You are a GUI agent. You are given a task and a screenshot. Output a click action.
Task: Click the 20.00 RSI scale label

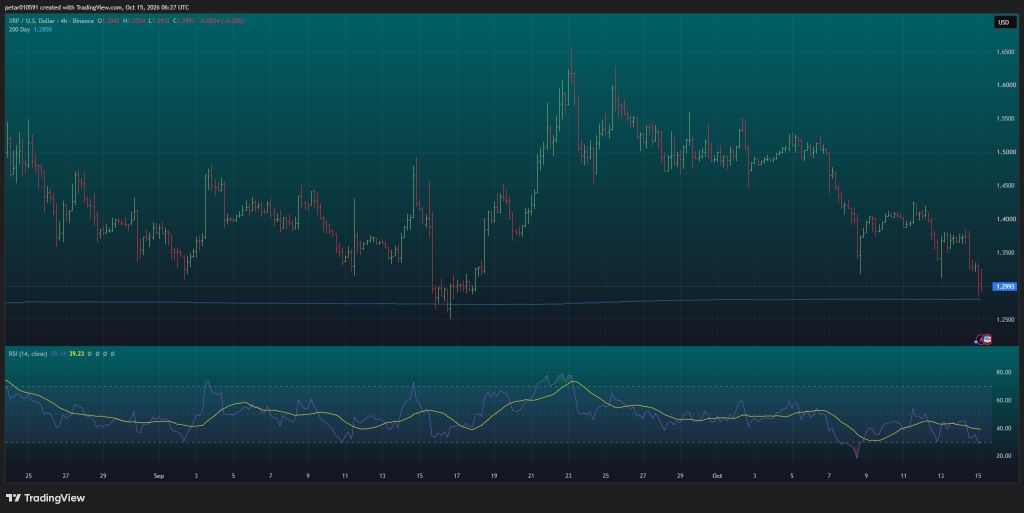(x=1004, y=456)
